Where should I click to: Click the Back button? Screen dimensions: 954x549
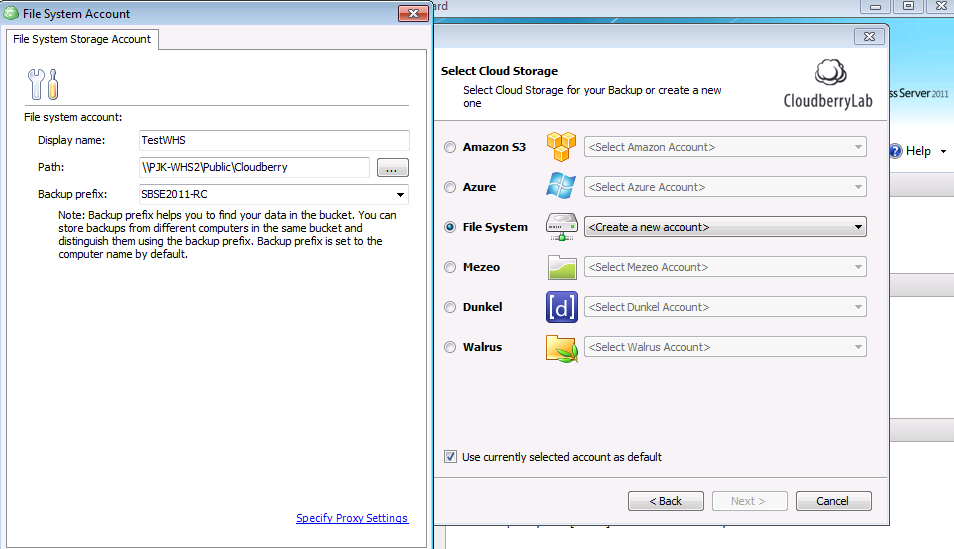pyautogui.click(x=666, y=501)
